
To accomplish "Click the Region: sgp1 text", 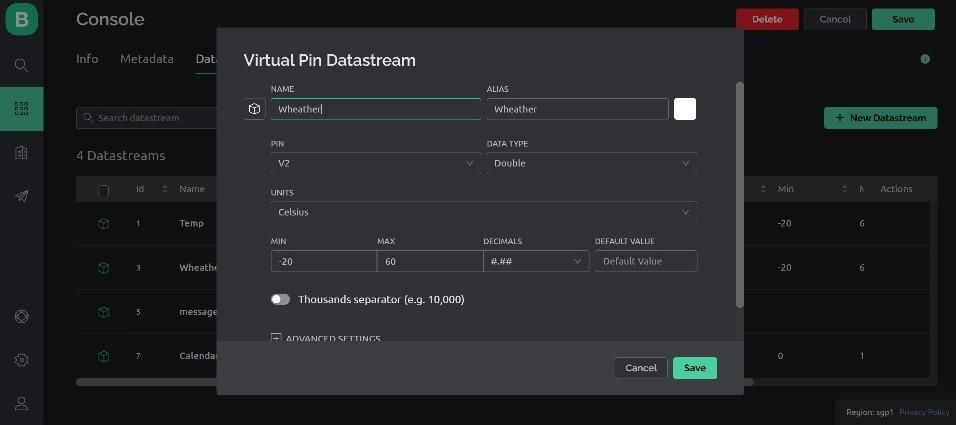I will tap(870, 413).
